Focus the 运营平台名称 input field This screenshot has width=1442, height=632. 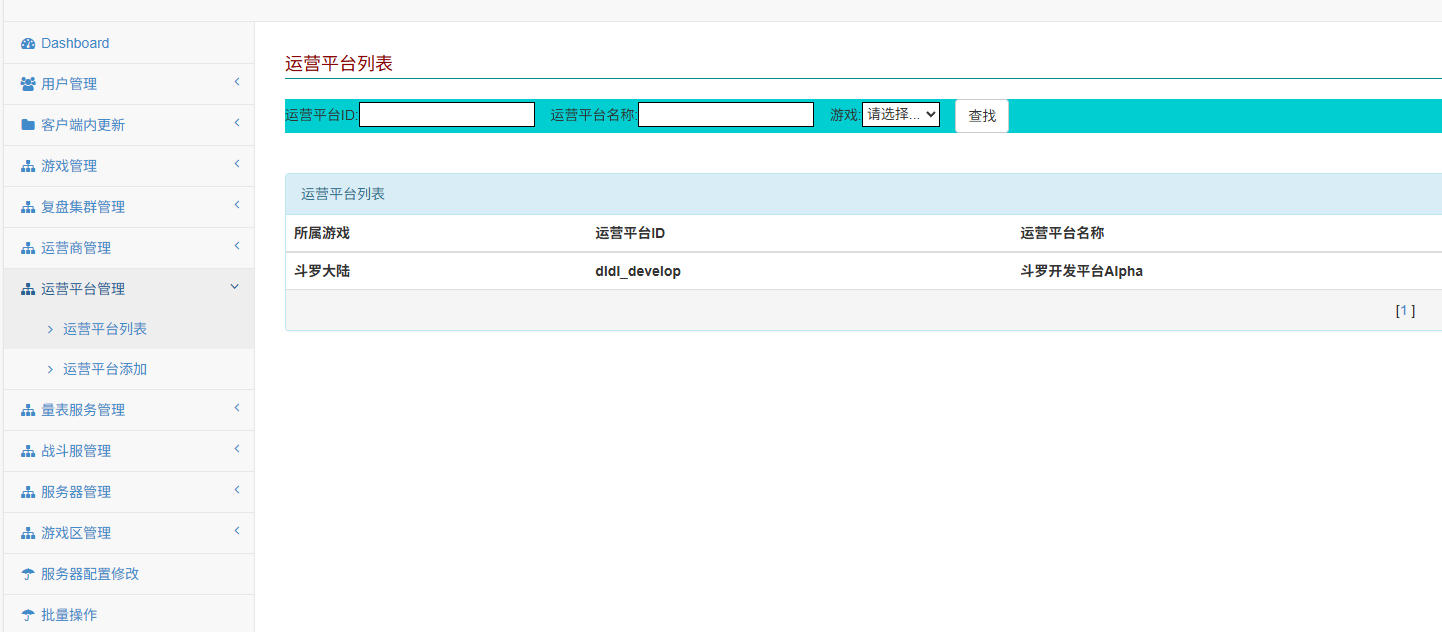coord(726,115)
